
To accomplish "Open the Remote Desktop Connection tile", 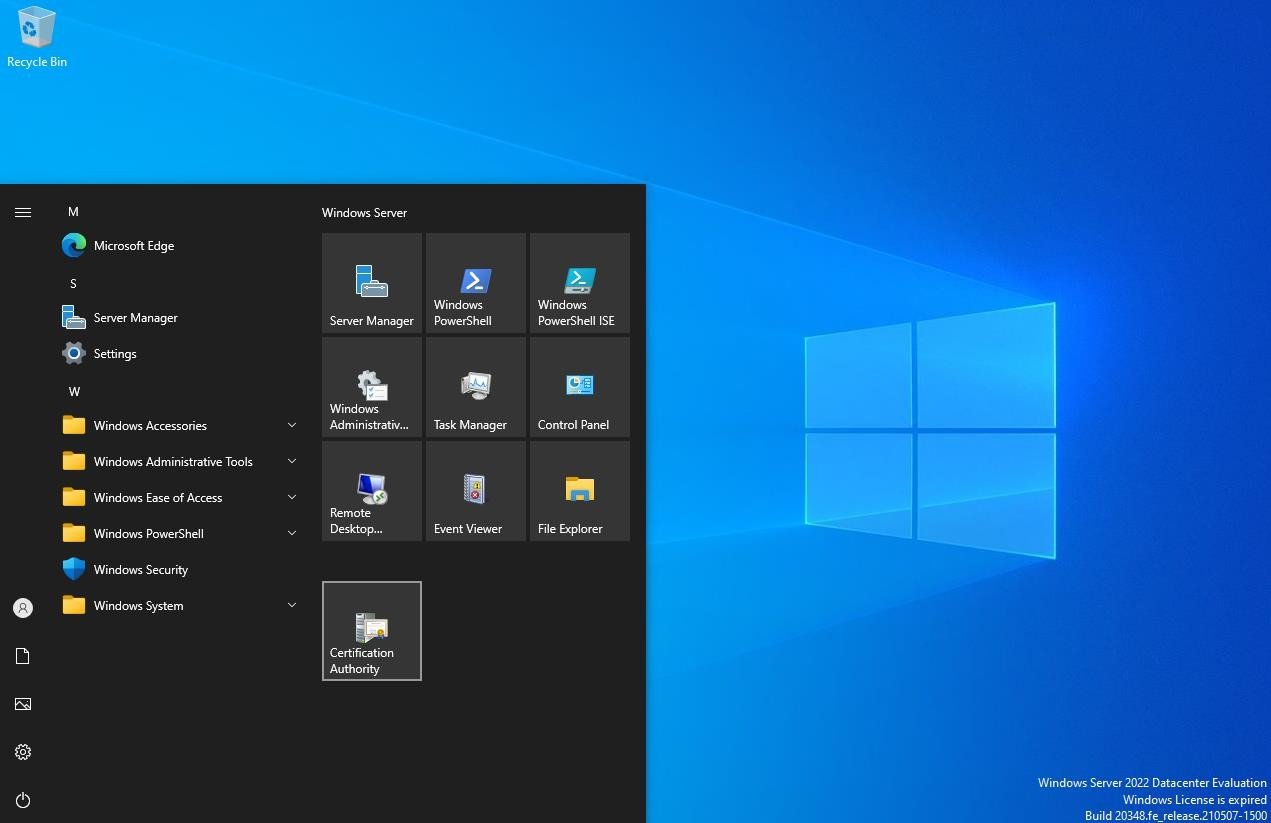I will [372, 491].
